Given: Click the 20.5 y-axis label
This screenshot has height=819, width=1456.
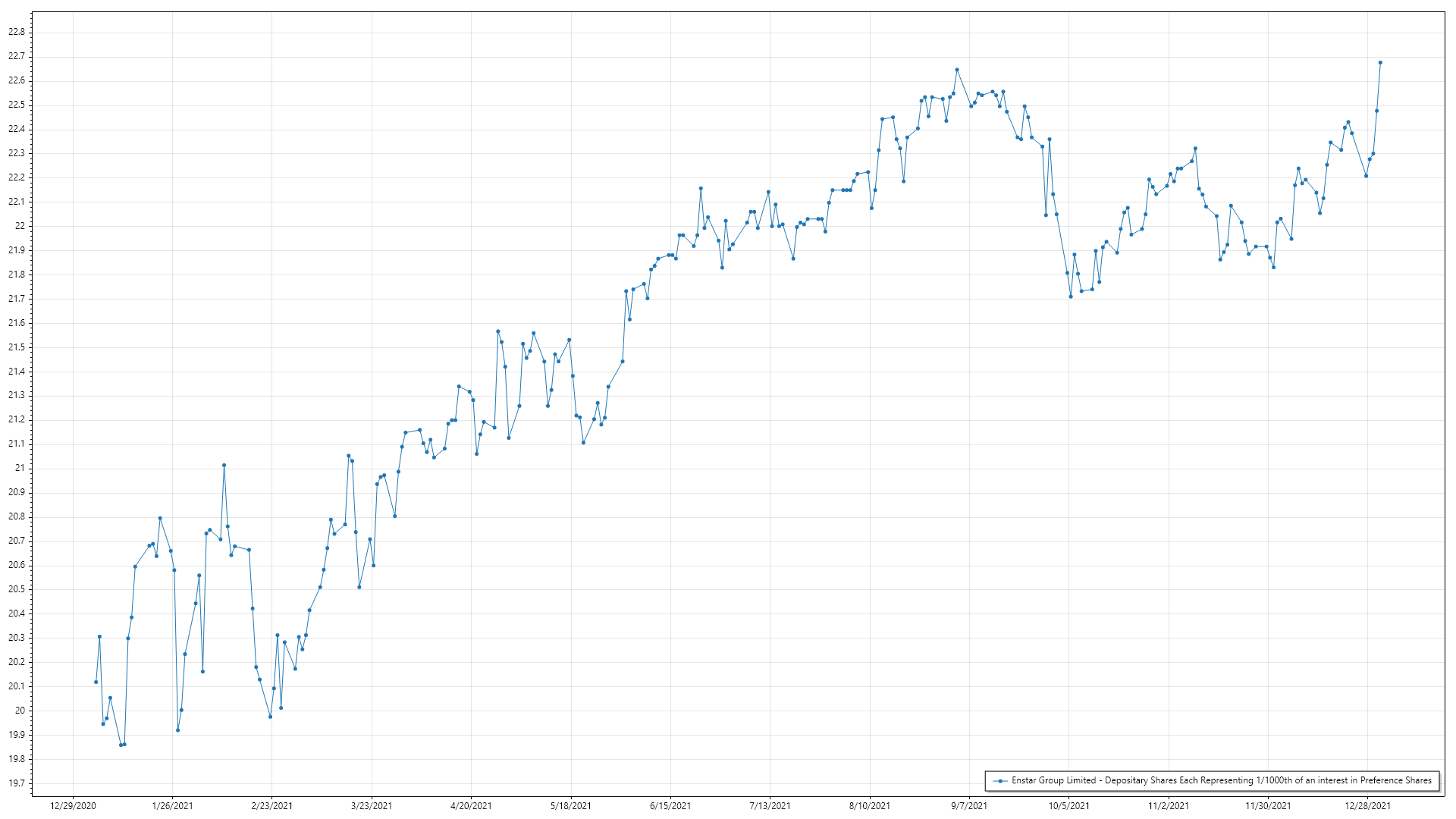Looking at the screenshot, I should (x=17, y=589).
